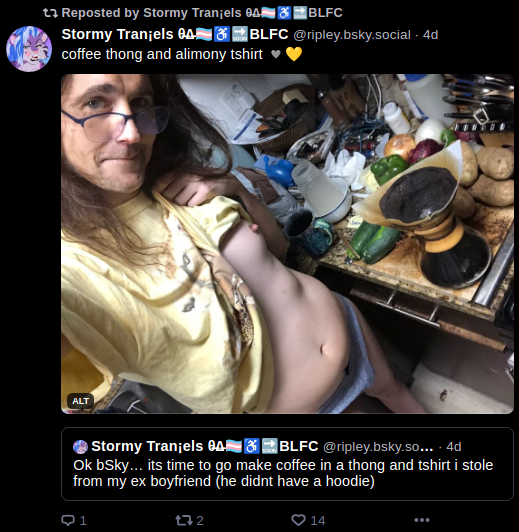Open the post text "coffee thong and alimony tshirt"
Image resolution: width=519 pixels, height=532 pixels.
162,54
